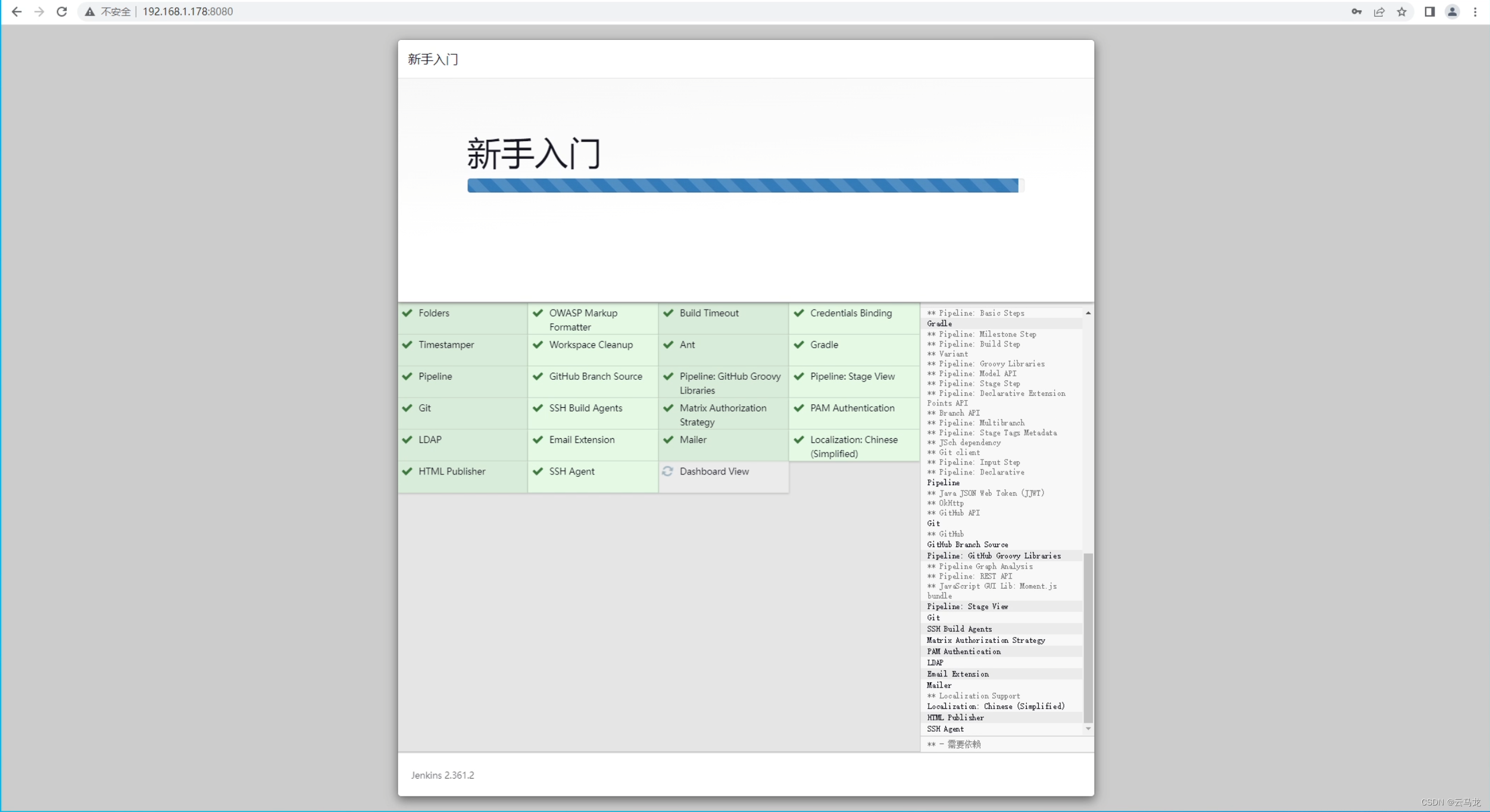Viewport: 1490px width, 812px height.
Task: Click the Ant plugin check mark
Action: (x=668, y=344)
